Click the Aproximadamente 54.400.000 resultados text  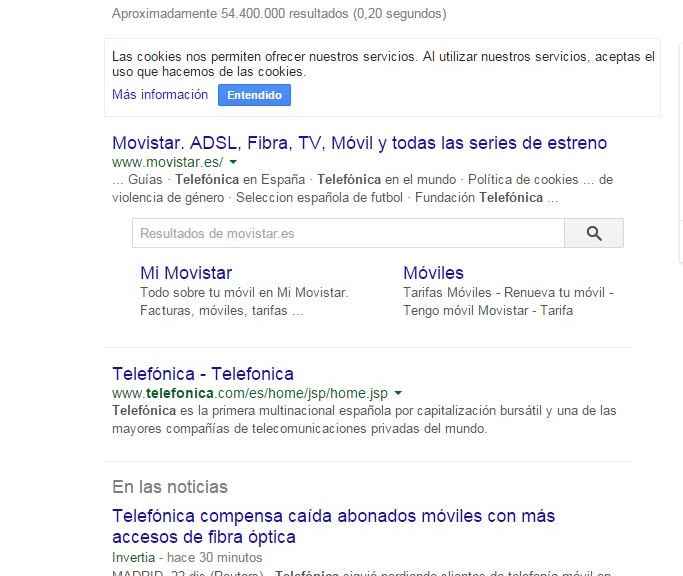[x=279, y=14]
